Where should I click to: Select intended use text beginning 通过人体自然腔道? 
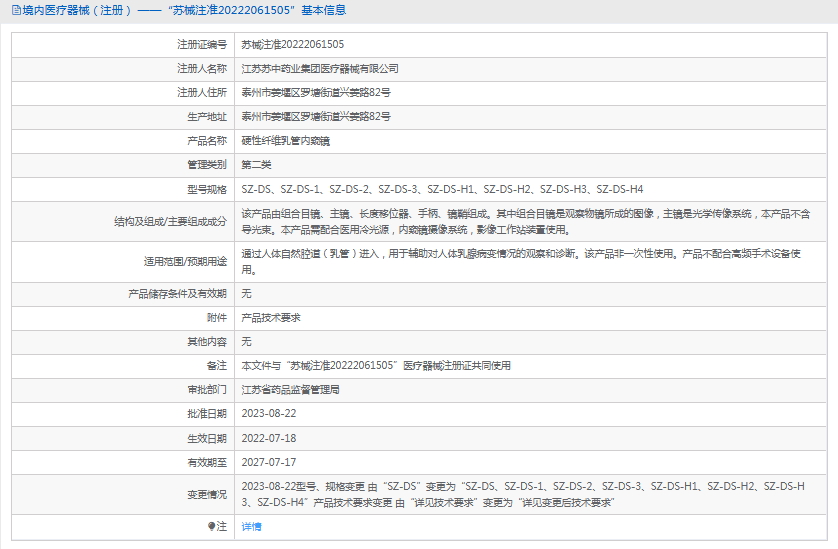pos(521,261)
